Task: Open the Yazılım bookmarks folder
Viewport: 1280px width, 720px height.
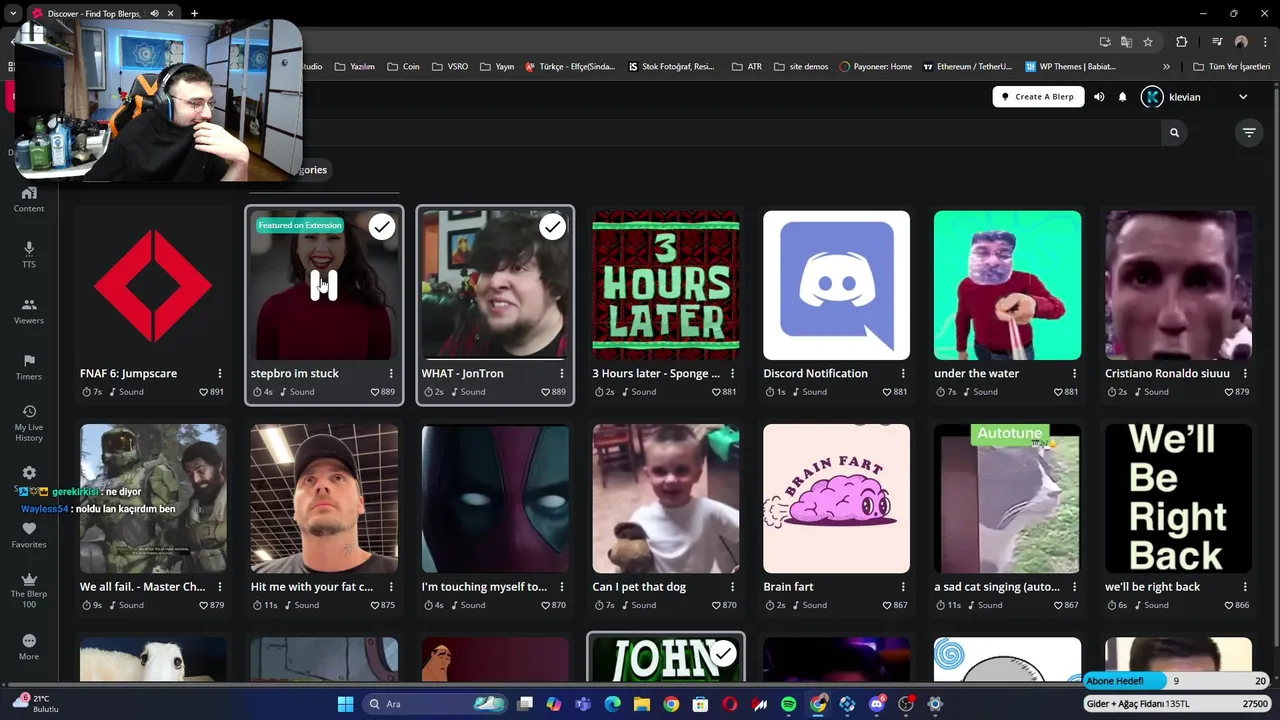Action: [355, 67]
